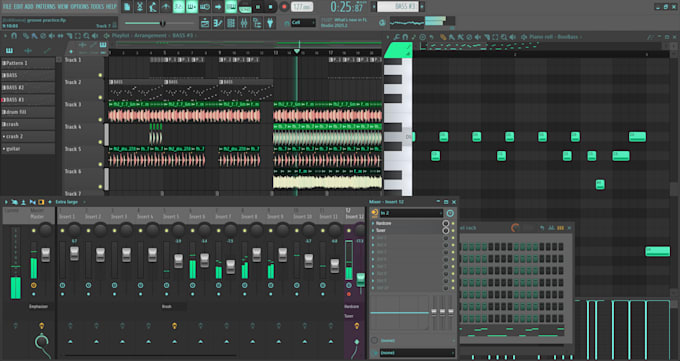Viewport: 680px width, 361px height.
Task: Select the guitar pattern in list
Action: (28, 149)
